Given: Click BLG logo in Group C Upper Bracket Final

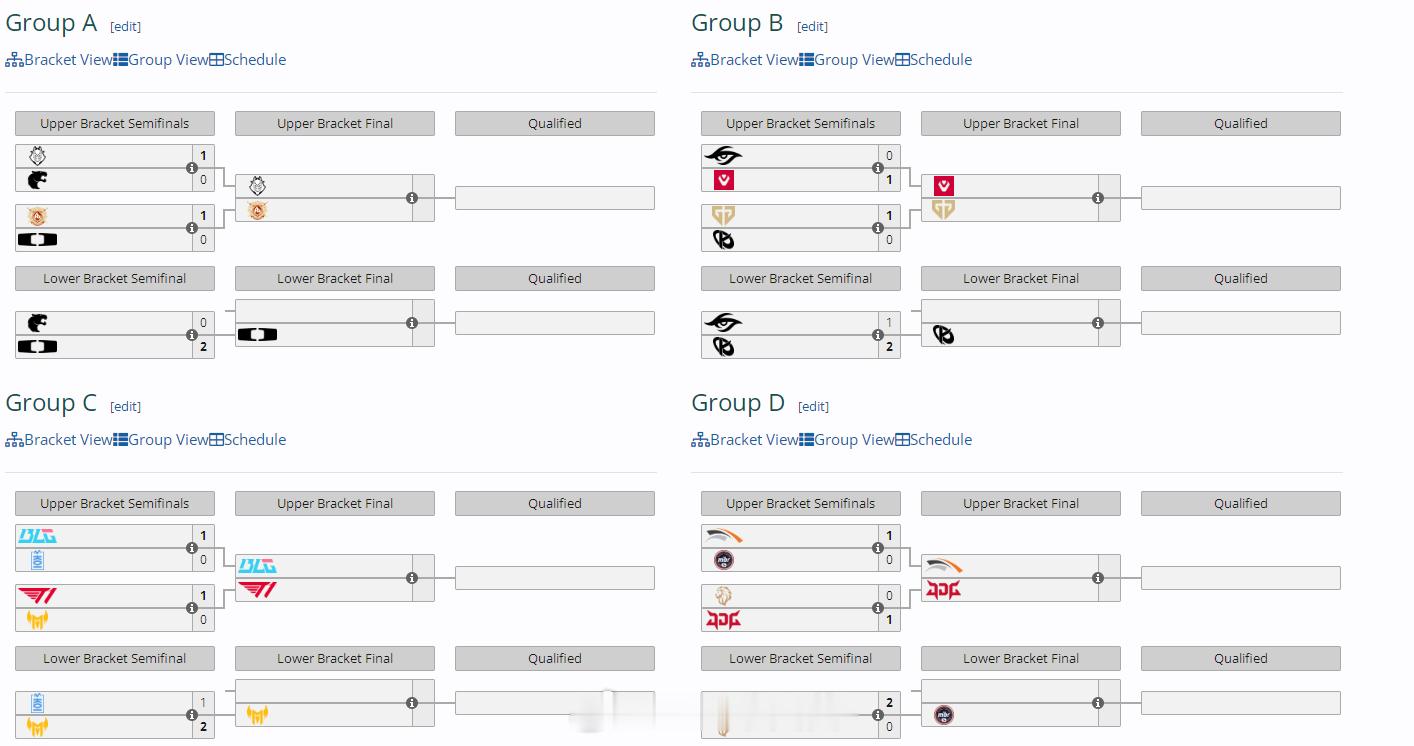Looking at the screenshot, I should pos(257,566).
